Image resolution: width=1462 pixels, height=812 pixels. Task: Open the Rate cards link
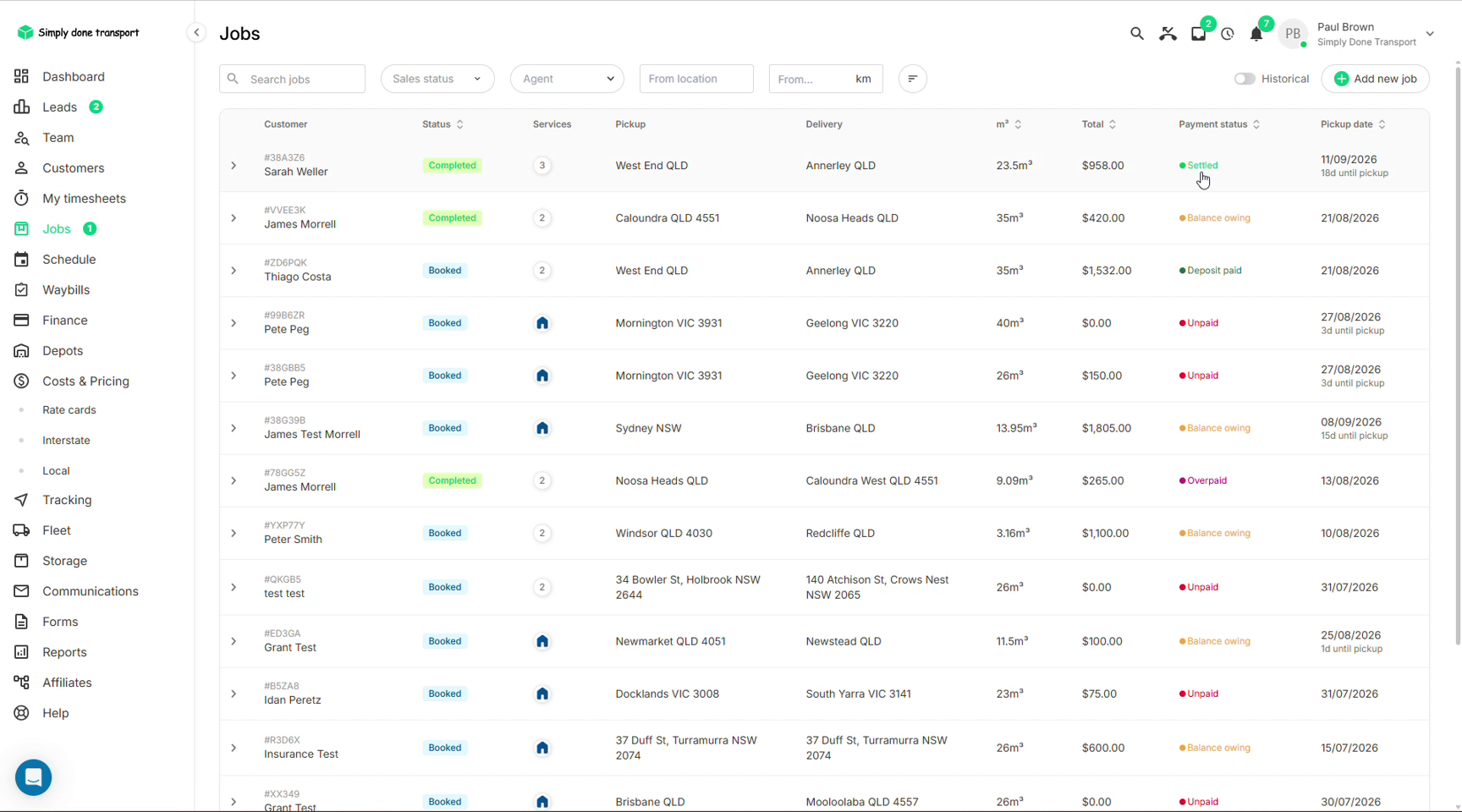pos(69,410)
